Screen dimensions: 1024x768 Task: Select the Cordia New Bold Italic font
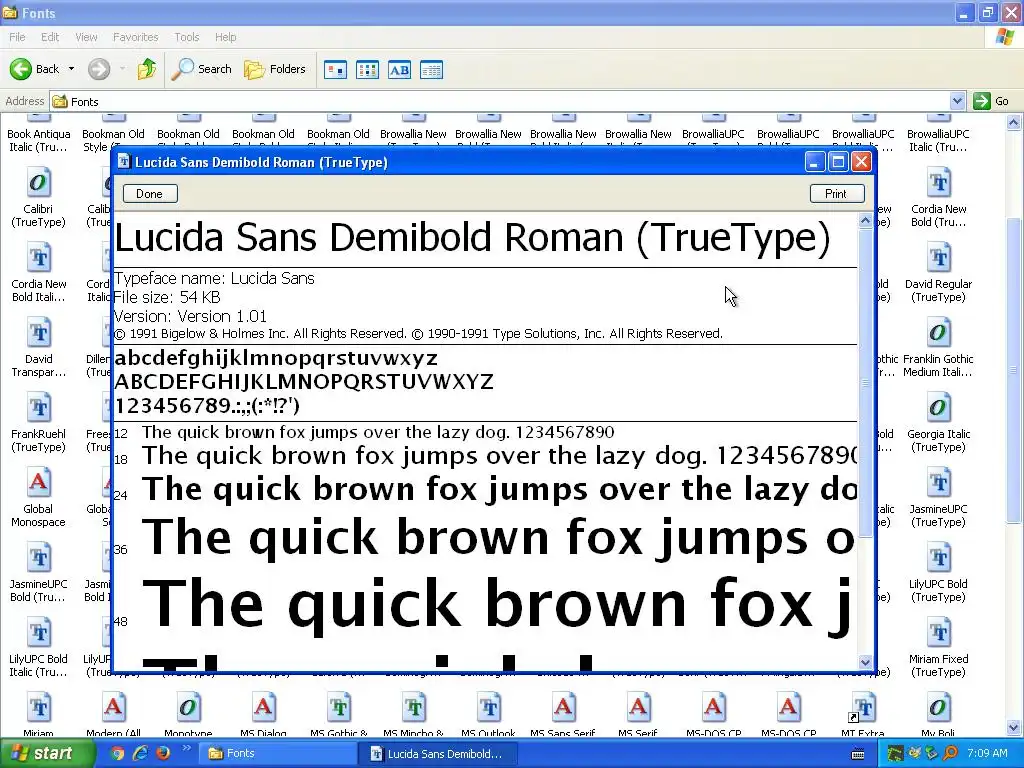tap(39, 257)
